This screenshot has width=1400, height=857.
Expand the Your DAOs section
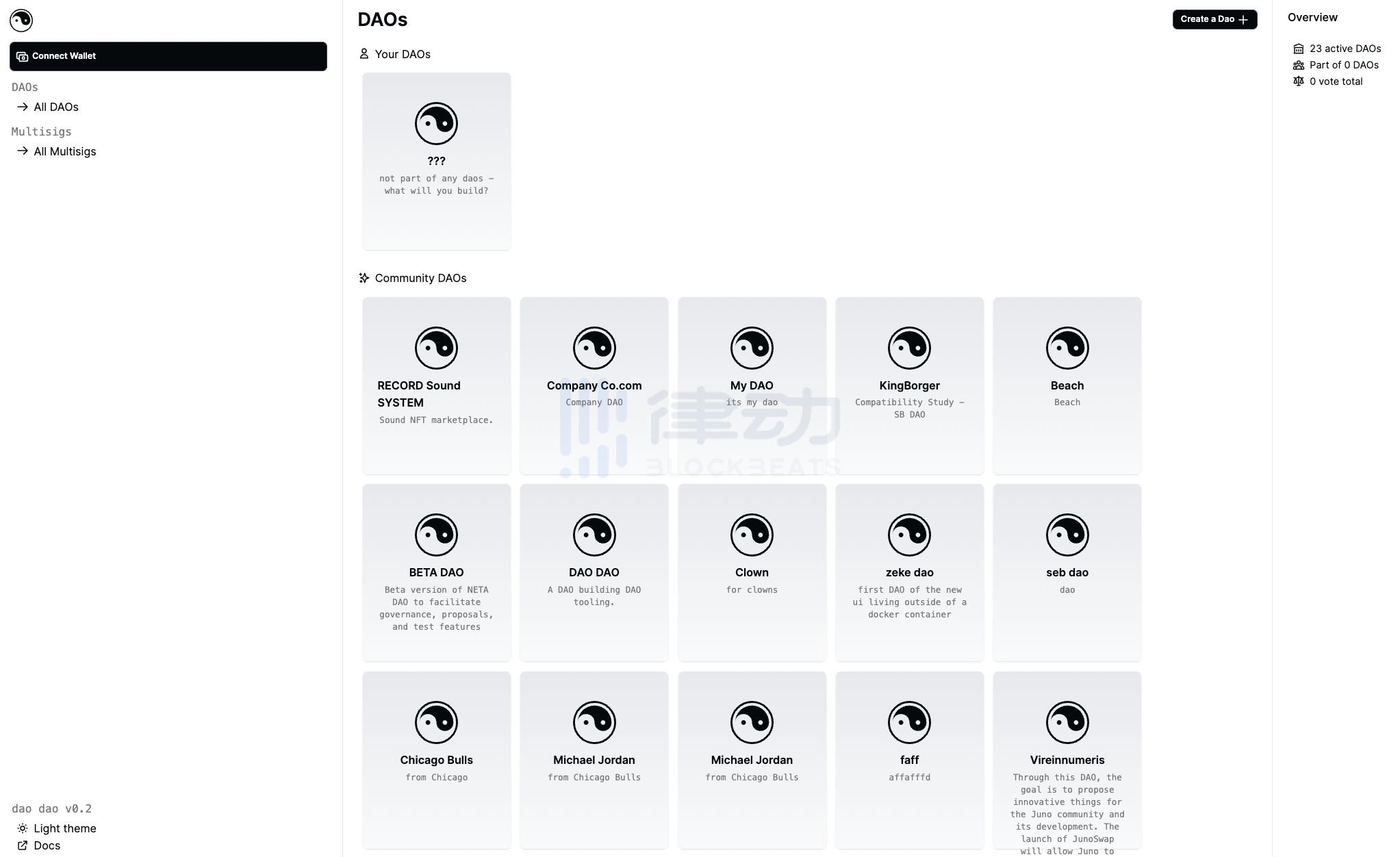coord(403,54)
